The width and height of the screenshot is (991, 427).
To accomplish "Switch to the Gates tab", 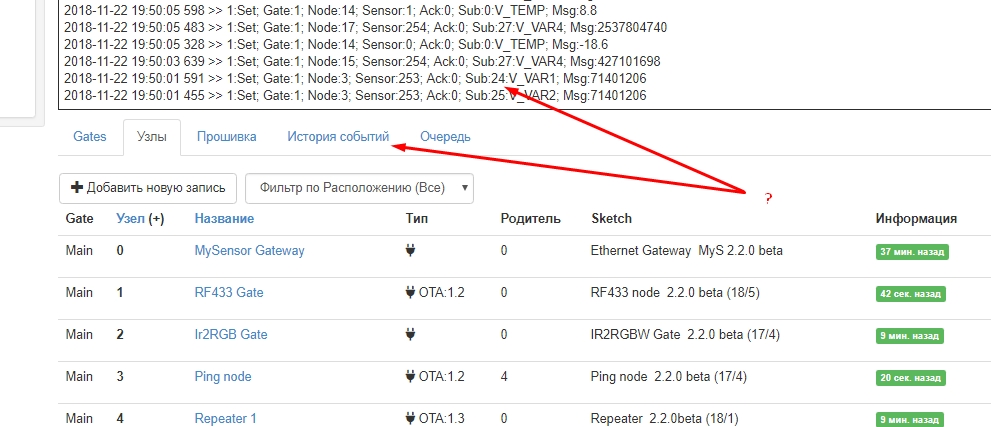I will point(90,137).
